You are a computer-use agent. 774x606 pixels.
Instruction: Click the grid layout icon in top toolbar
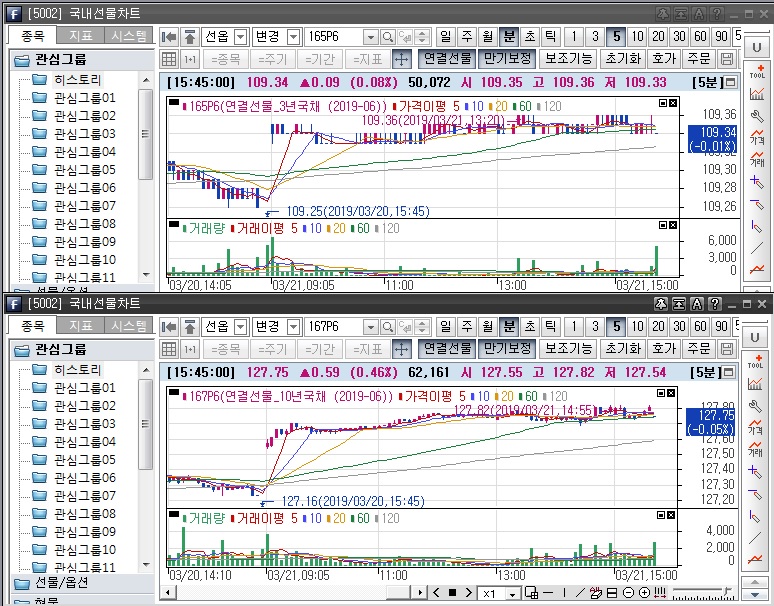tap(169, 59)
